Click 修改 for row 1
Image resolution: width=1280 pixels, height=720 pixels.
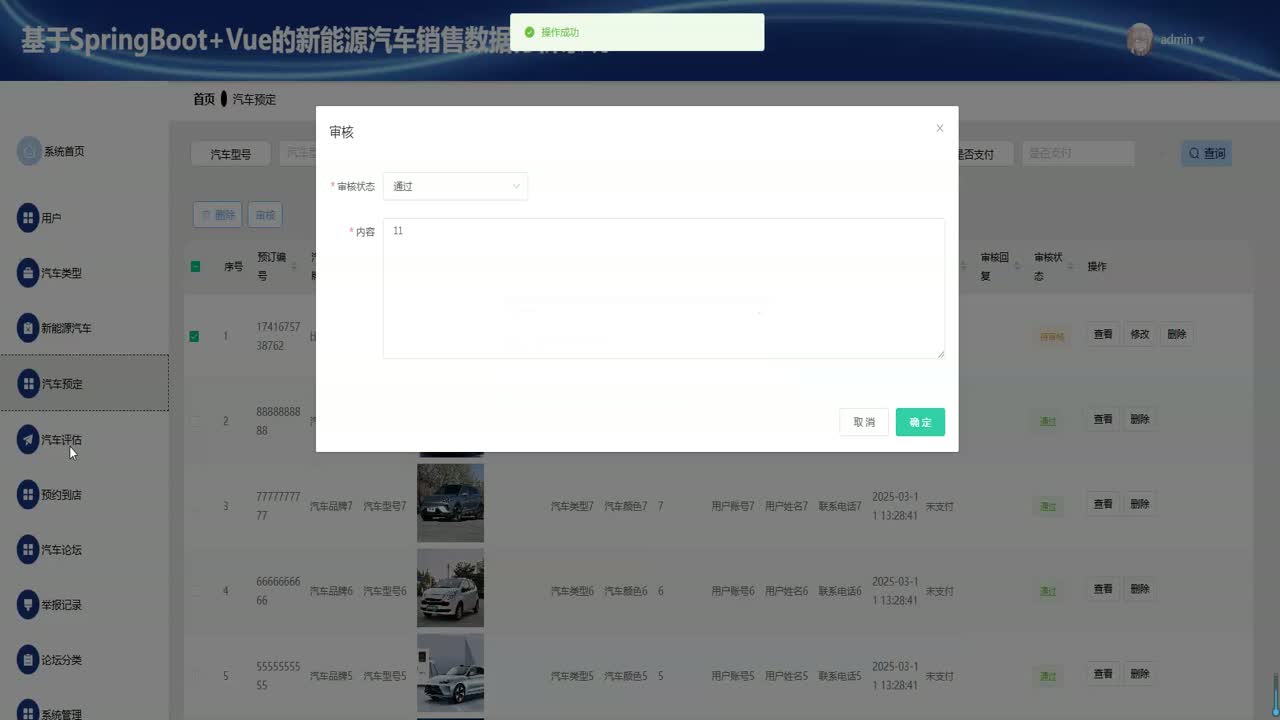[x=1140, y=334]
